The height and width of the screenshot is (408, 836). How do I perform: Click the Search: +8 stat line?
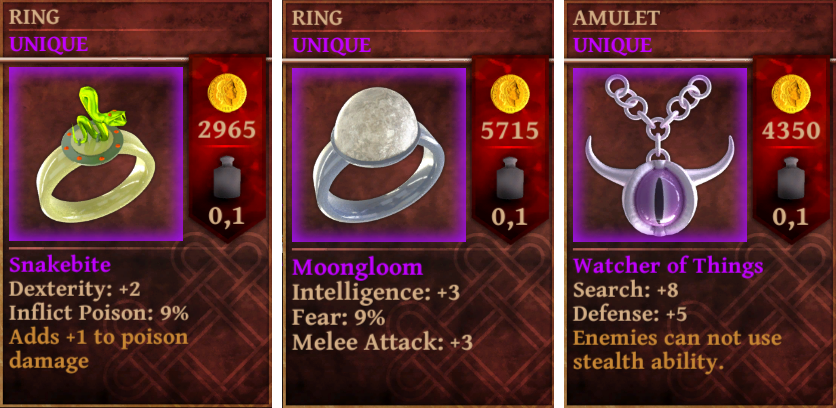(x=618, y=290)
